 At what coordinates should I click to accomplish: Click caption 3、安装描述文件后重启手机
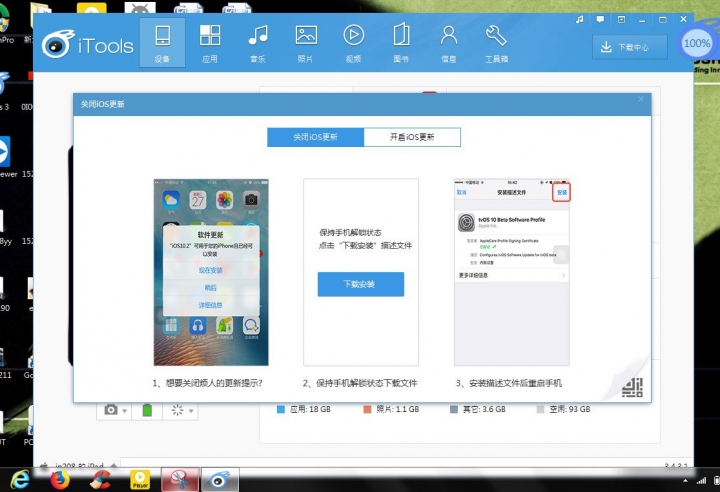509,383
